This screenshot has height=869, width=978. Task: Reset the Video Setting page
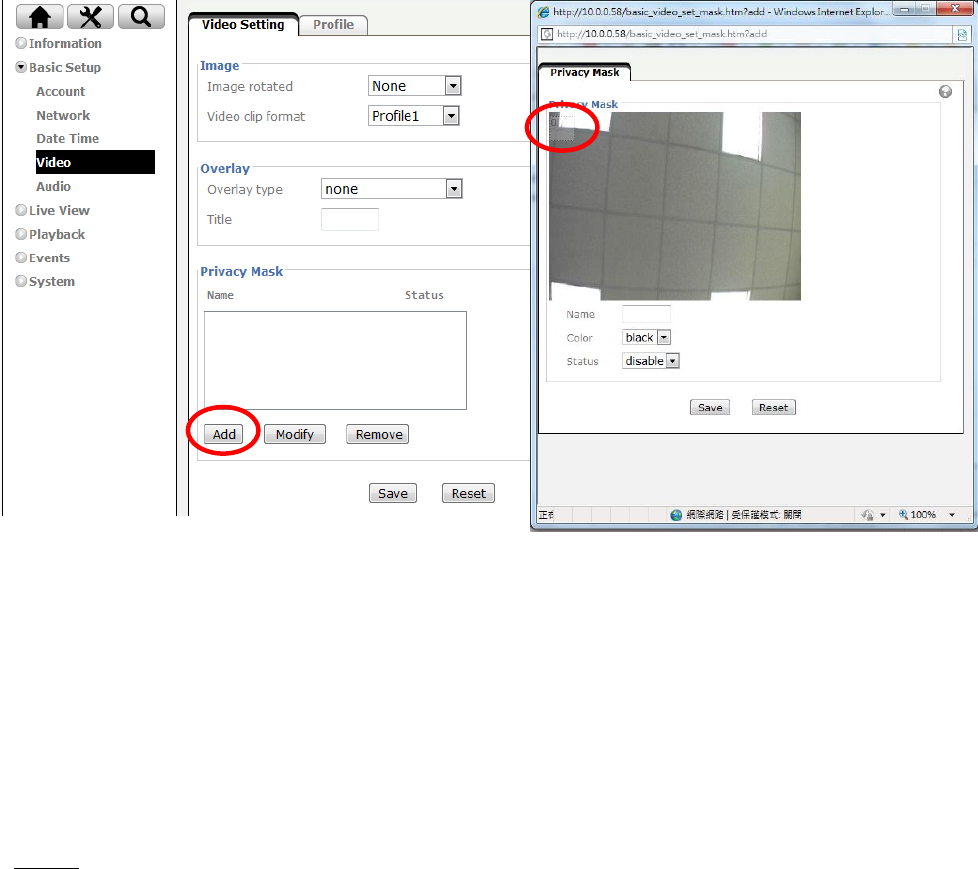point(468,493)
